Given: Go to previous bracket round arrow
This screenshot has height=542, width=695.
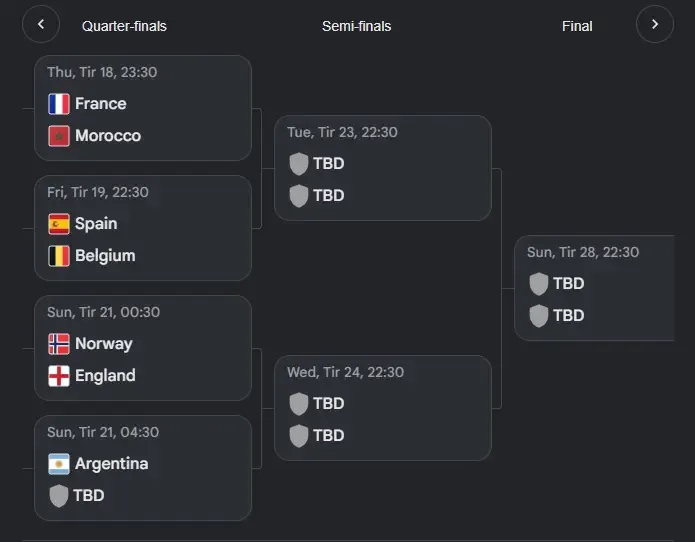Looking at the screenshot, I should pyautogui.click(x=41, y=24).
